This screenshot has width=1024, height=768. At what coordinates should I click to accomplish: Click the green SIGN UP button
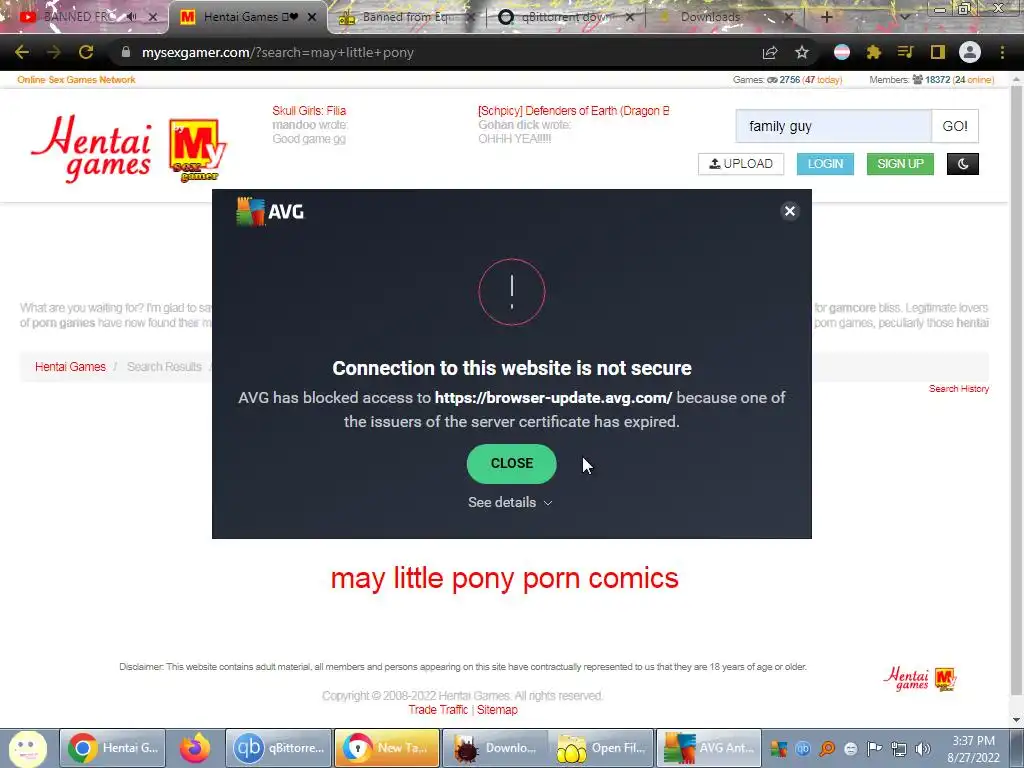pyautogui.click(x=900, y=164)
